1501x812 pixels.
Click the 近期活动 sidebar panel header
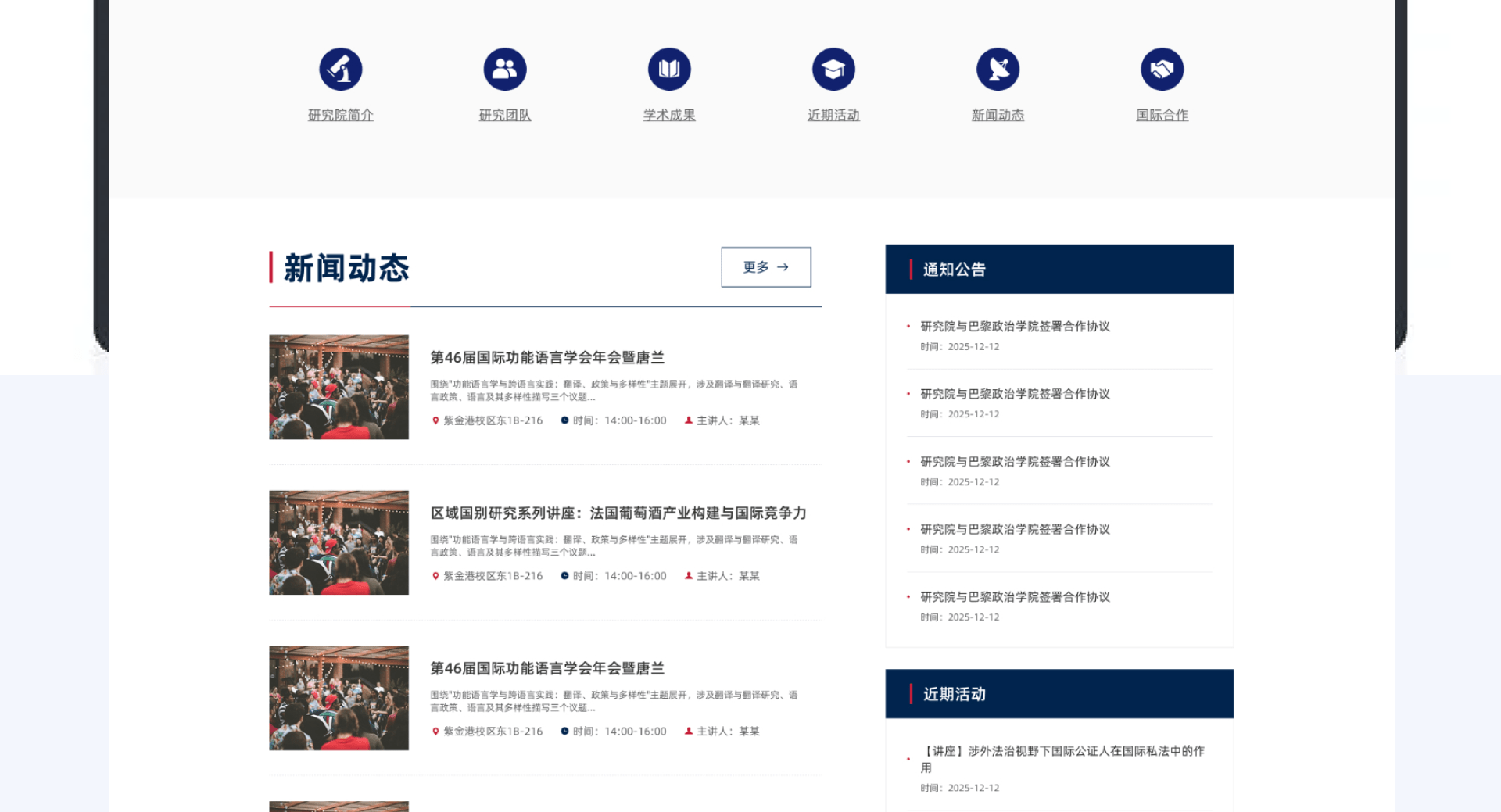point(1059,694)
